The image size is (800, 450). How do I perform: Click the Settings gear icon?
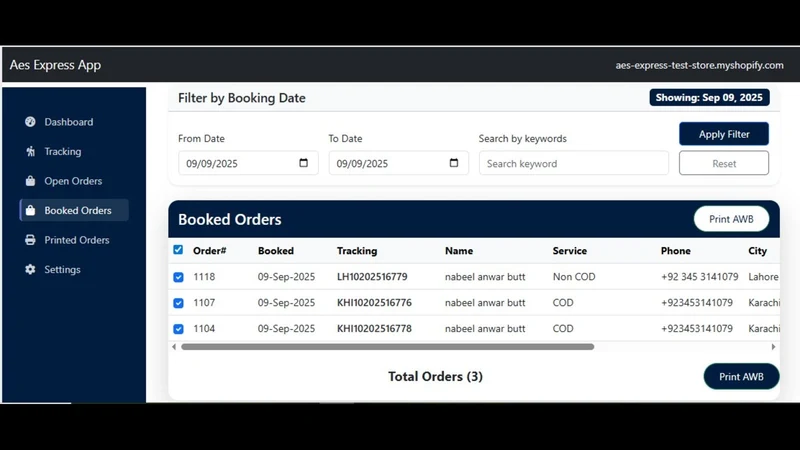click(x=31, y=269)
